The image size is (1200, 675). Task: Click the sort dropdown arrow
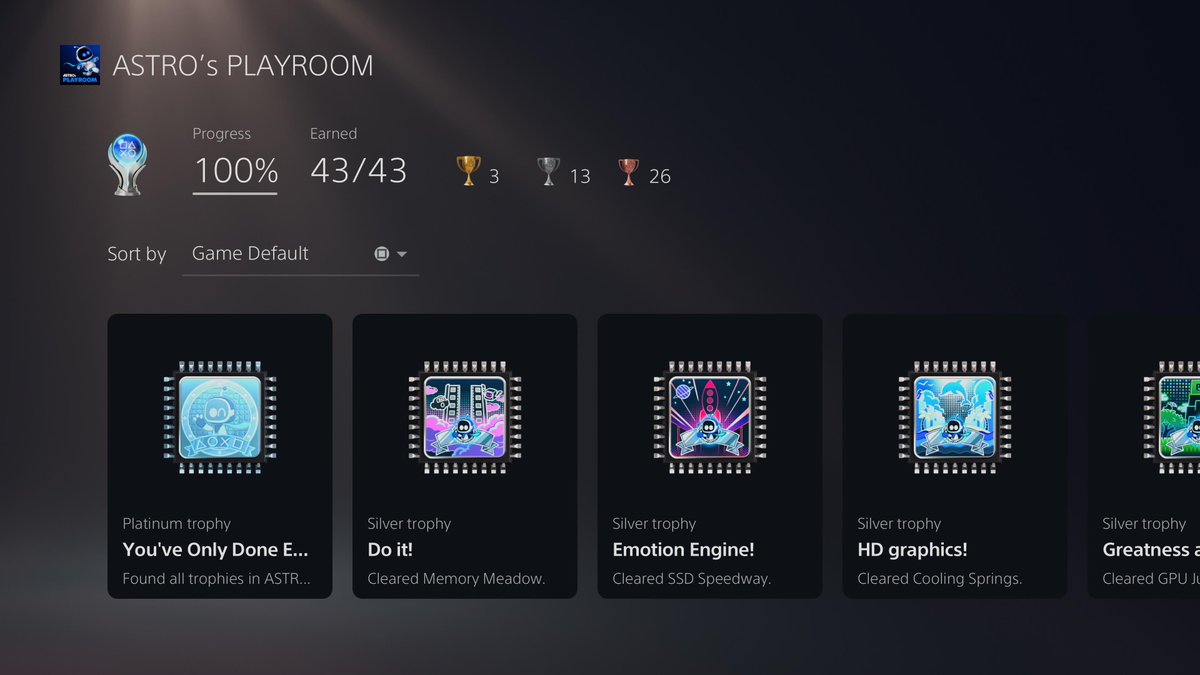click(x=402, y=254)
